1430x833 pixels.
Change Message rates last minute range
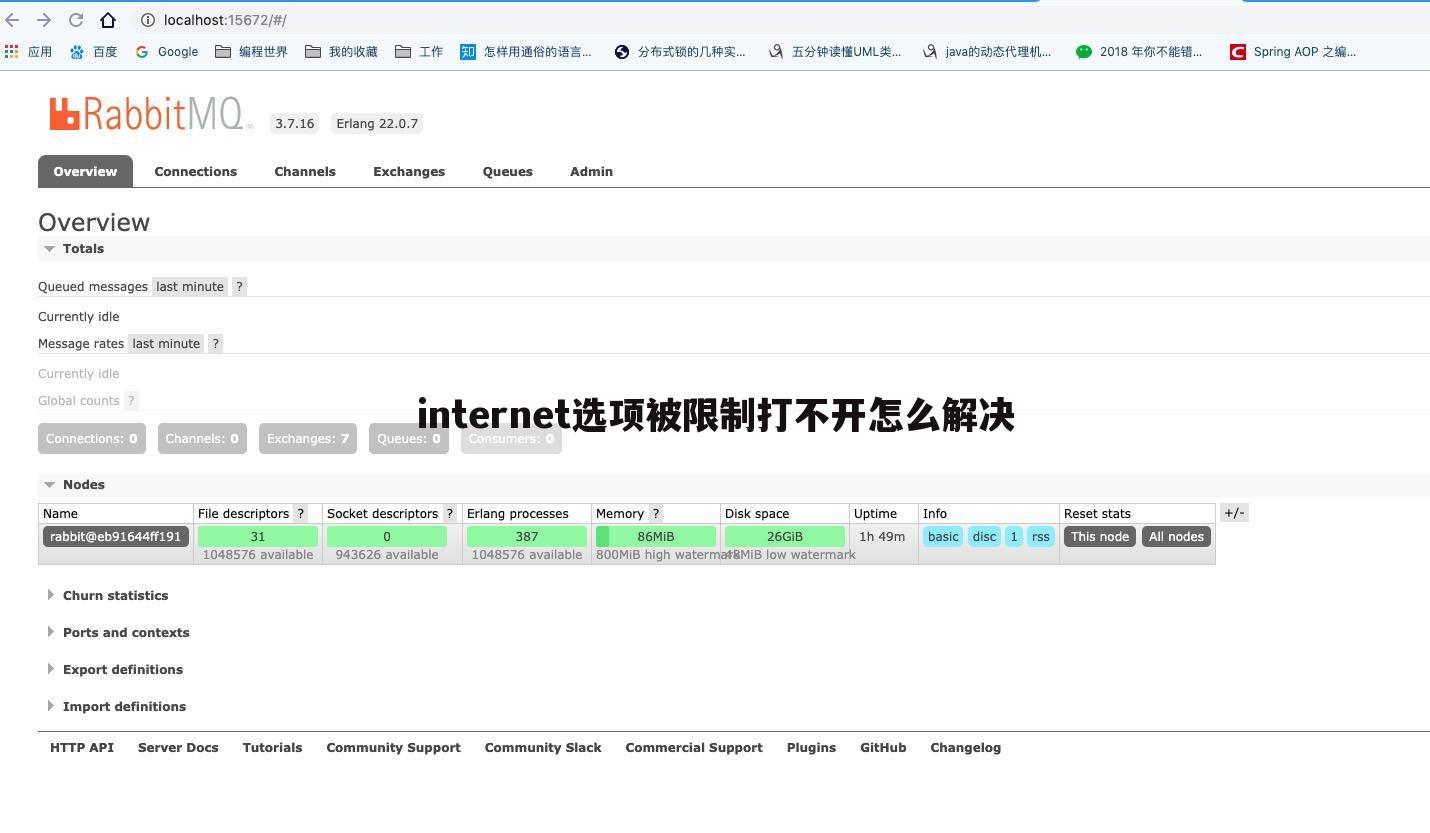coord(166,344)
